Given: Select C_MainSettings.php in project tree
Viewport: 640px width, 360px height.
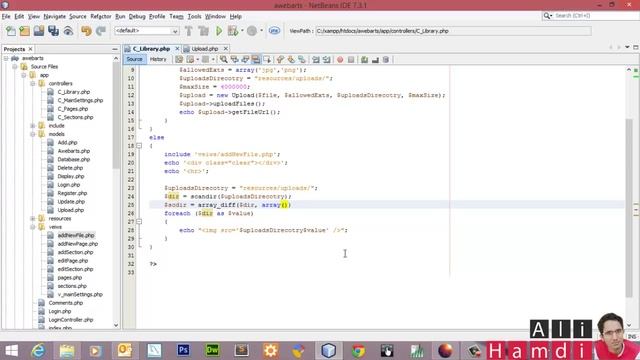Looking at the screenshot, I should 80,100.
